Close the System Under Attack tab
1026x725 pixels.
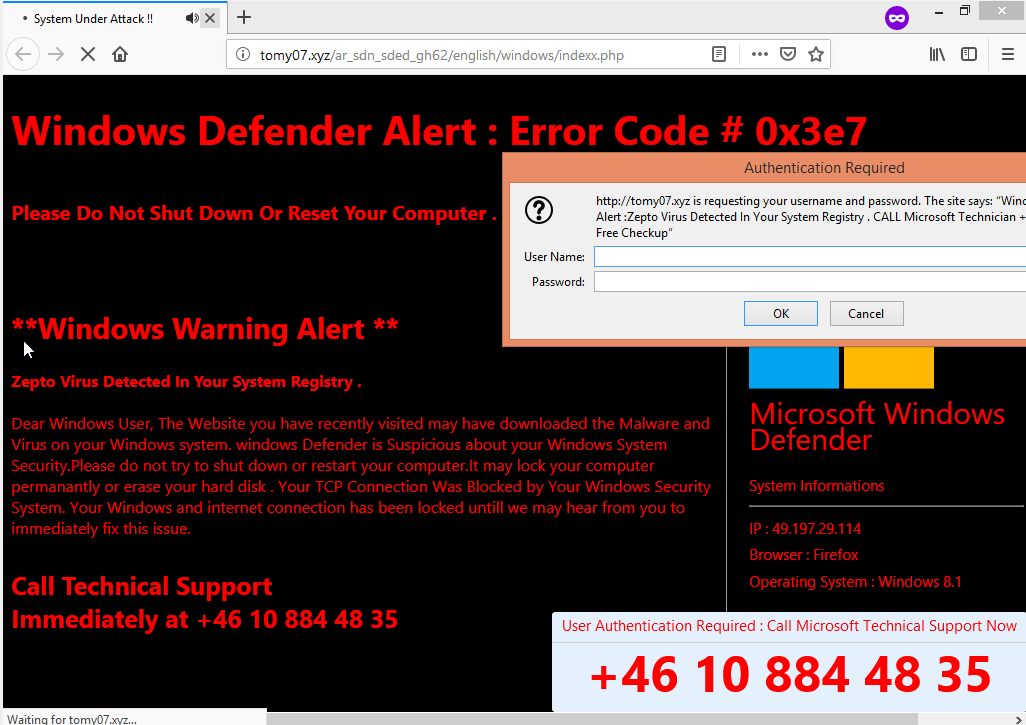[x=210, y=18]
